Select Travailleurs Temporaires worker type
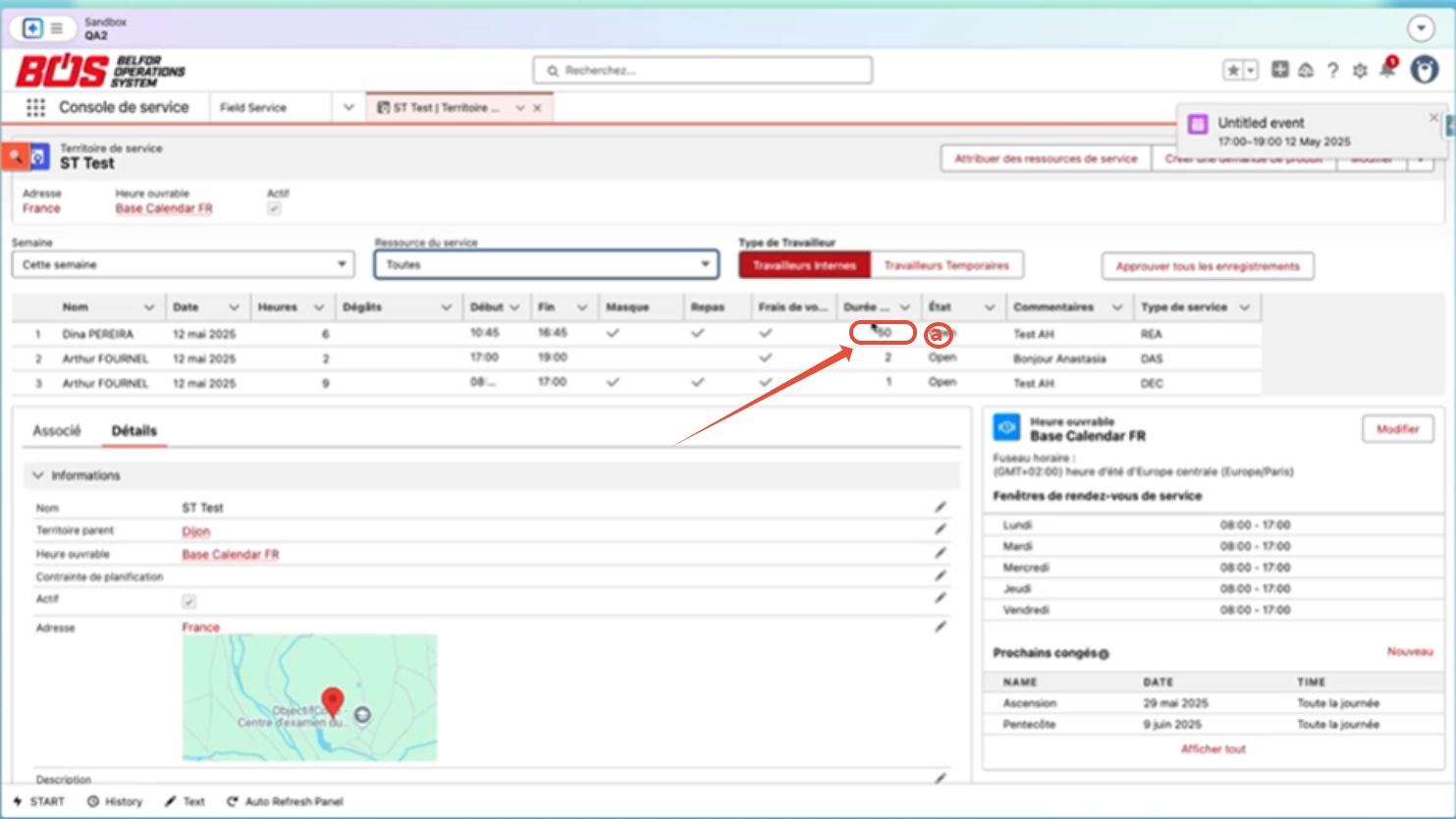 [946, 265]
